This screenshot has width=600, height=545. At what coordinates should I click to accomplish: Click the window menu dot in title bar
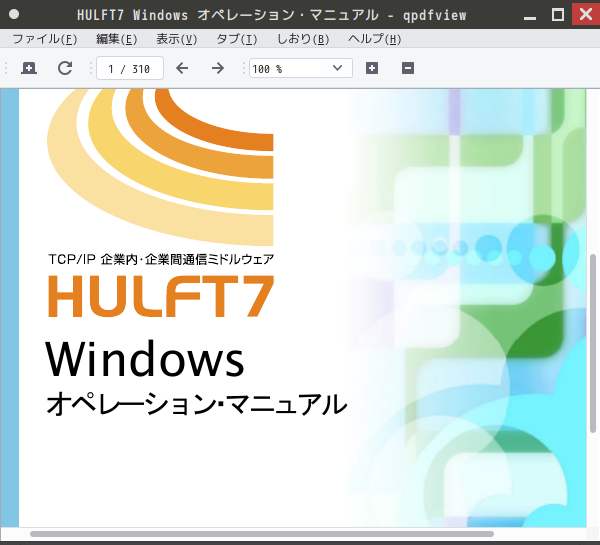tap(14, 15)
